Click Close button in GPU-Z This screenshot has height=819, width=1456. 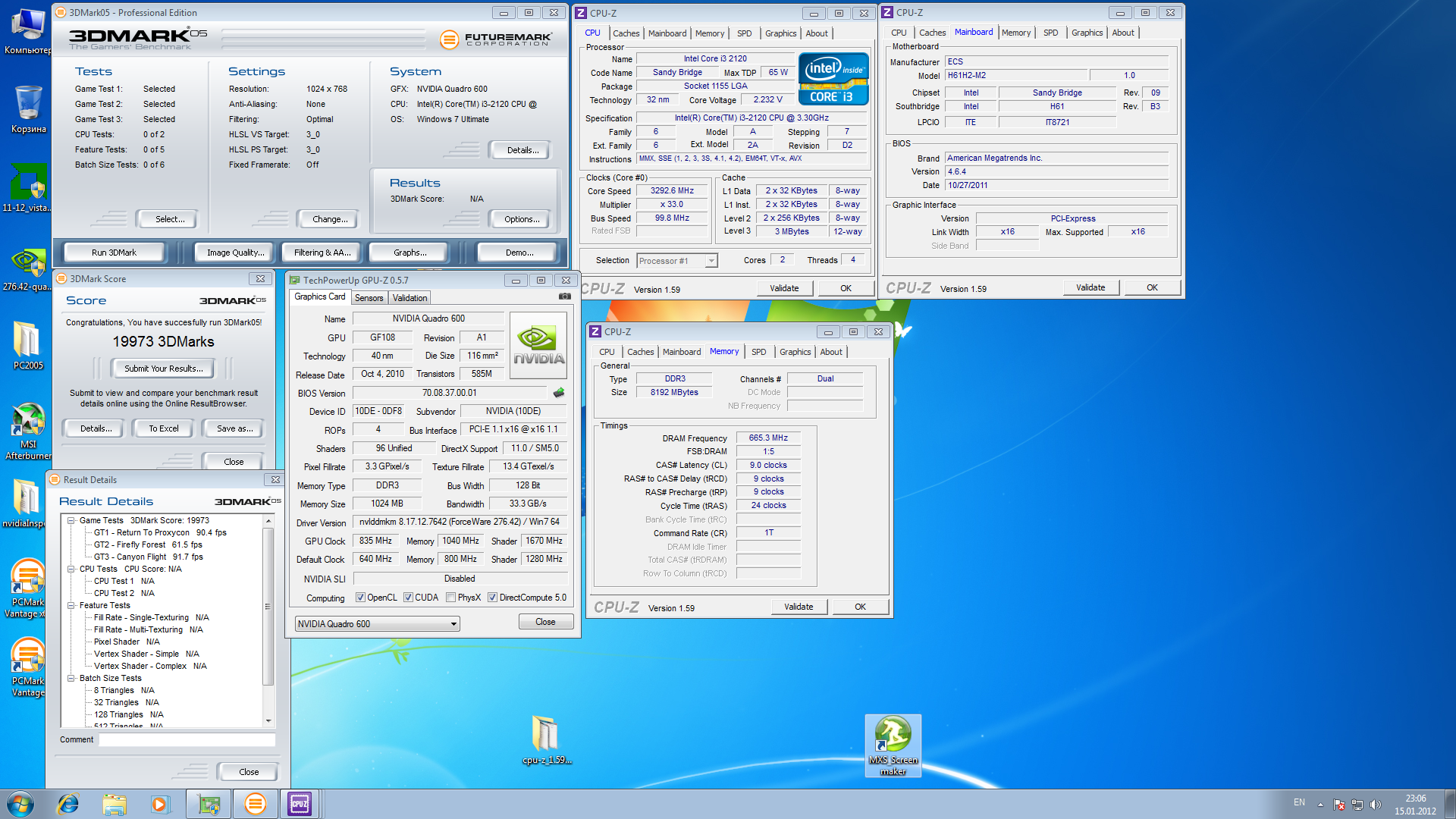click(545, 622)
